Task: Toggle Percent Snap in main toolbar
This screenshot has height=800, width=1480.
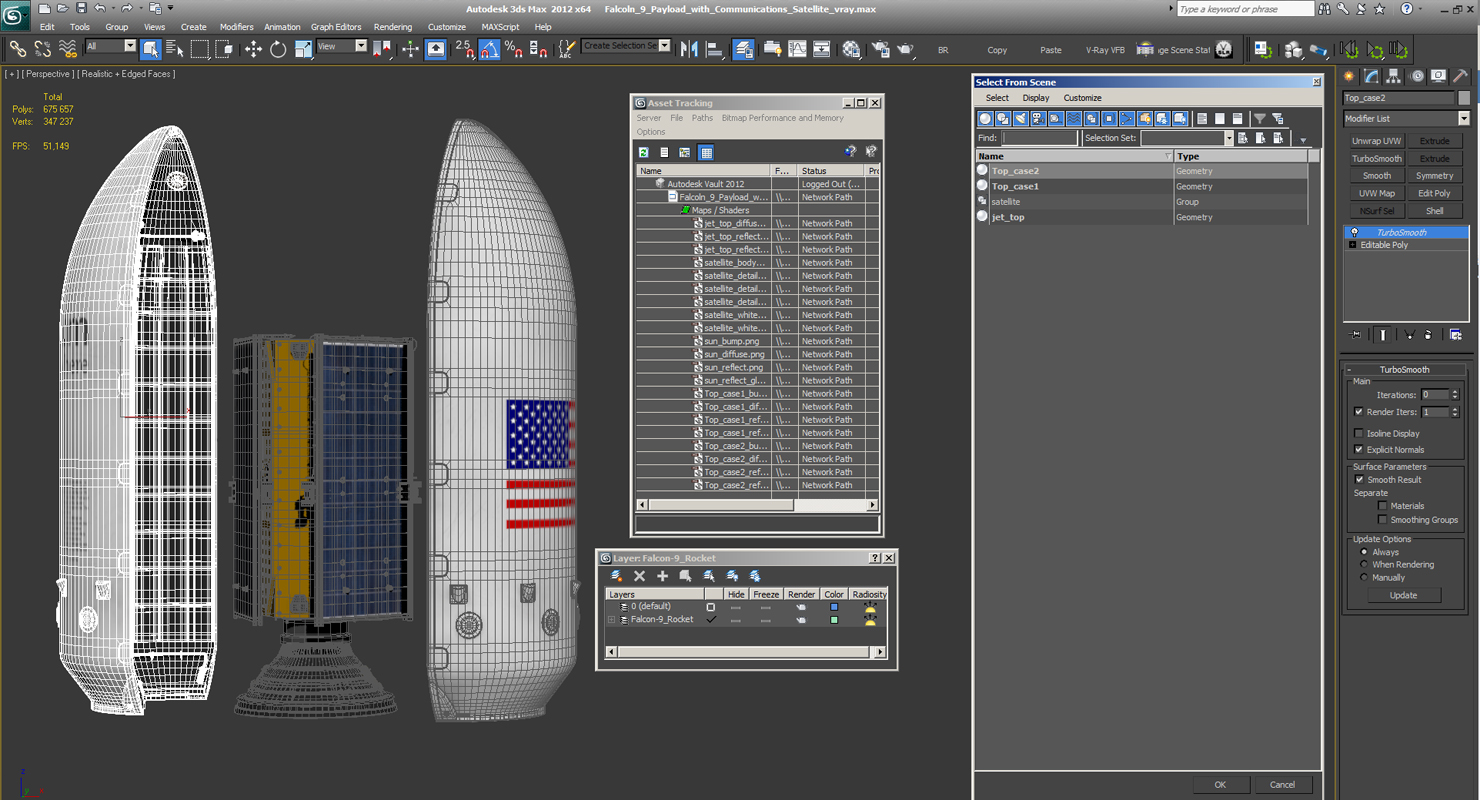Action: (513, 49)
